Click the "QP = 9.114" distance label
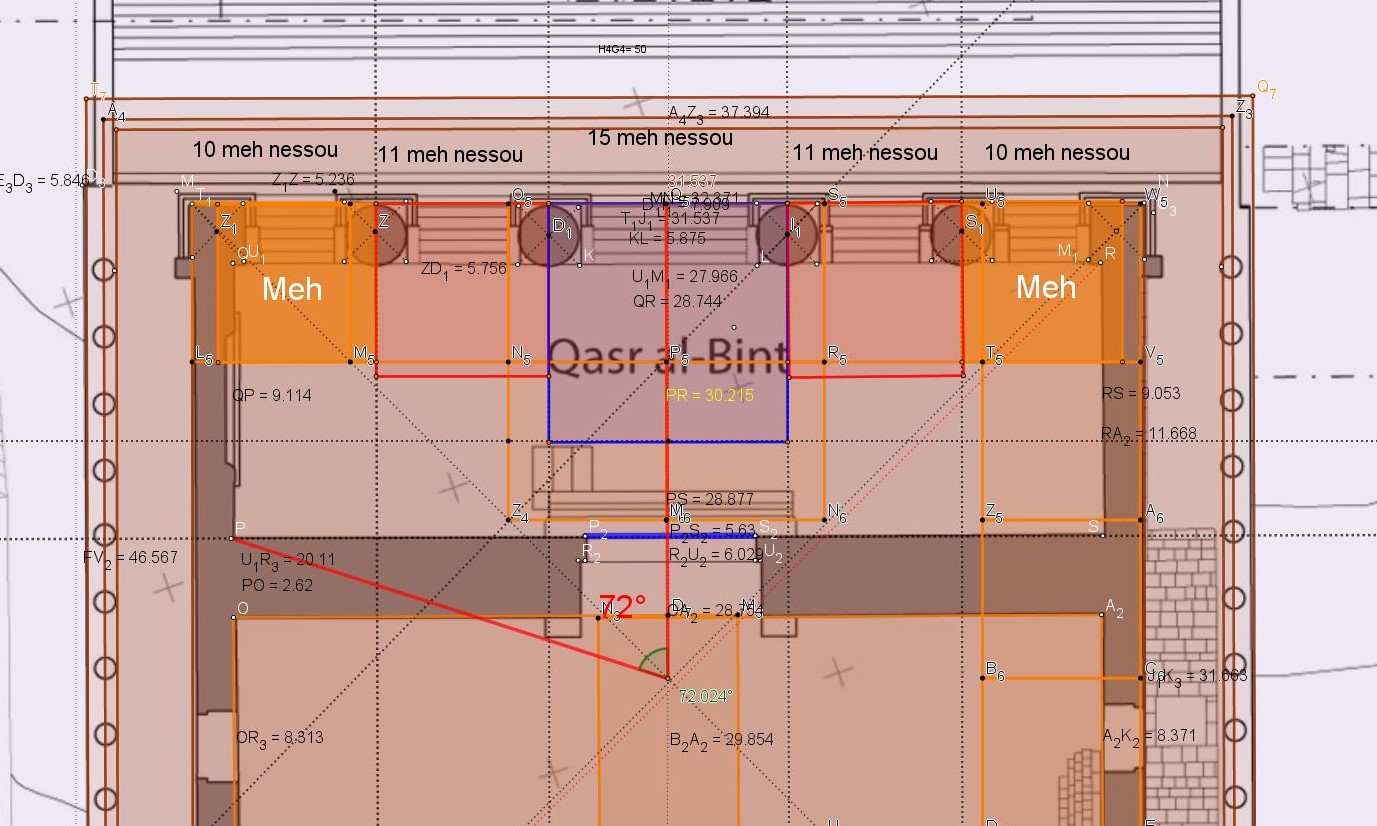Viewport: 1377px width, 826px height. pyautogui.click(x=271, y=396)
